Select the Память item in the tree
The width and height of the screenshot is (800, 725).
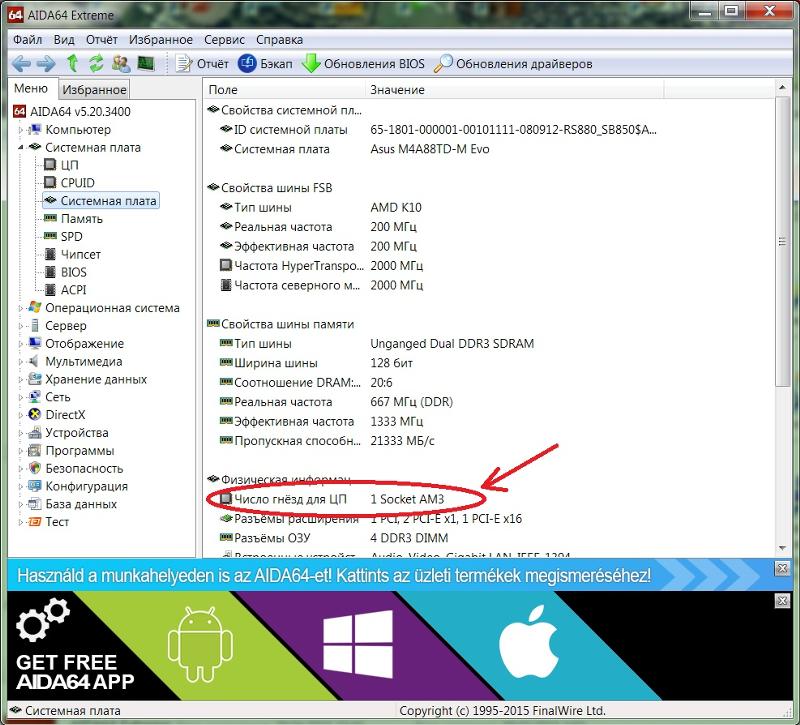(73, 218)
